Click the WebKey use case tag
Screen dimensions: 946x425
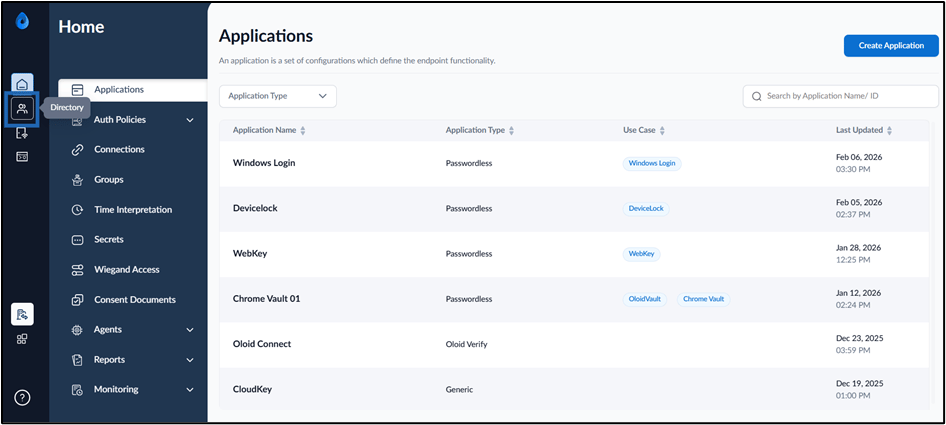tap(641, 254)
